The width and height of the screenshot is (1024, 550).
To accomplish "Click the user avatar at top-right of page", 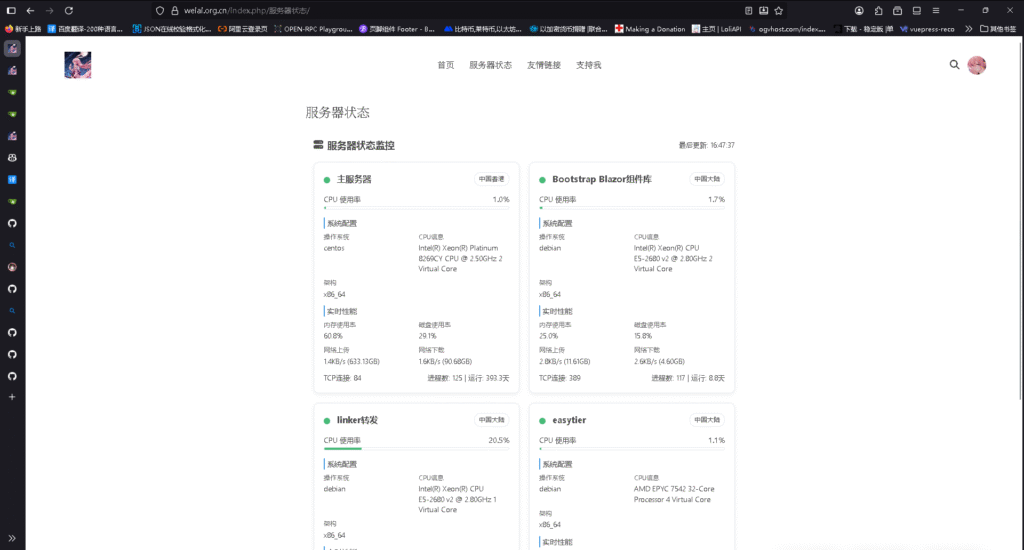I will coord(977,65).
